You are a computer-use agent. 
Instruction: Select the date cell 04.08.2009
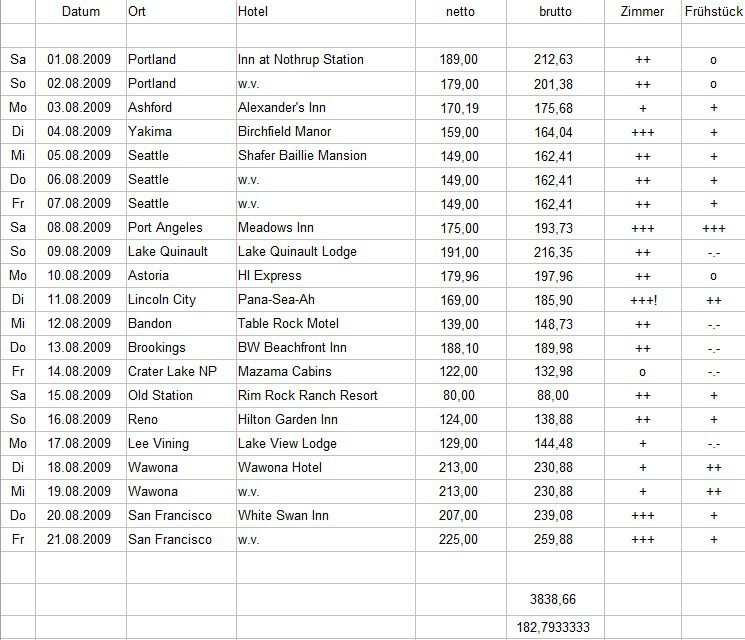coord(81,131)
